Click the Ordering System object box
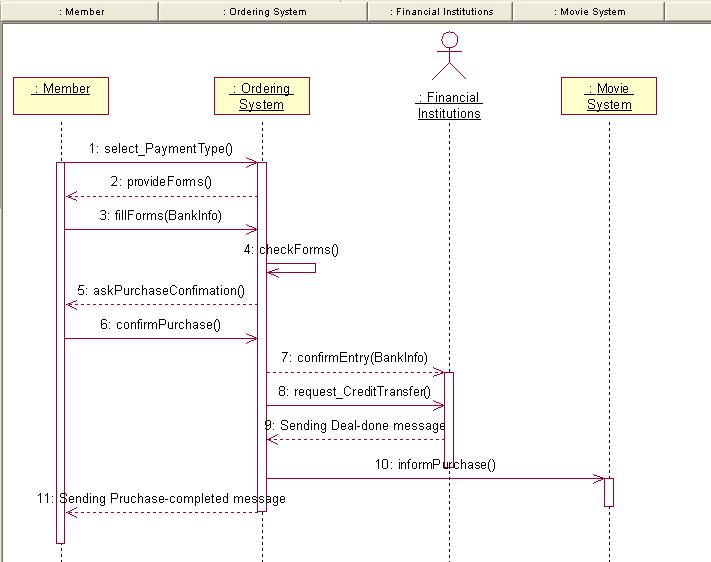The height and width of the screenshot is (562, 711). click(262, 96)
